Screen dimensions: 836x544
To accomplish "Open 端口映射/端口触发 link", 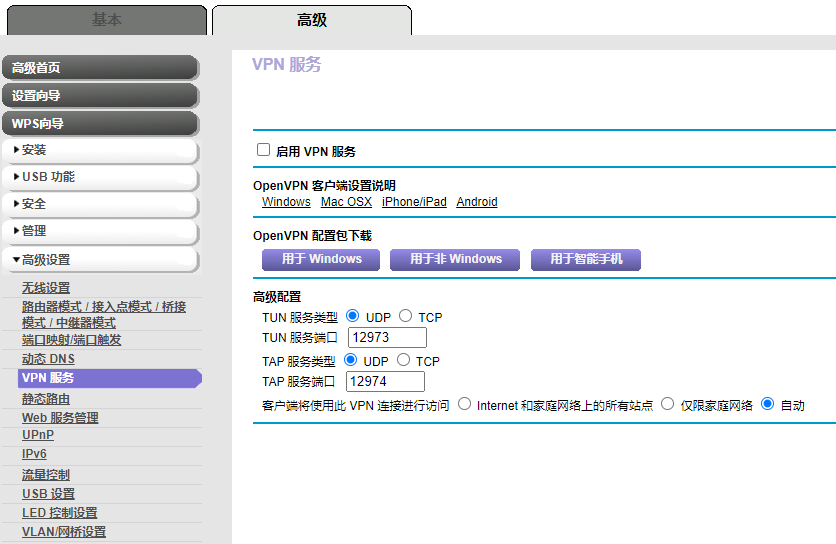I will coord(71,340).
